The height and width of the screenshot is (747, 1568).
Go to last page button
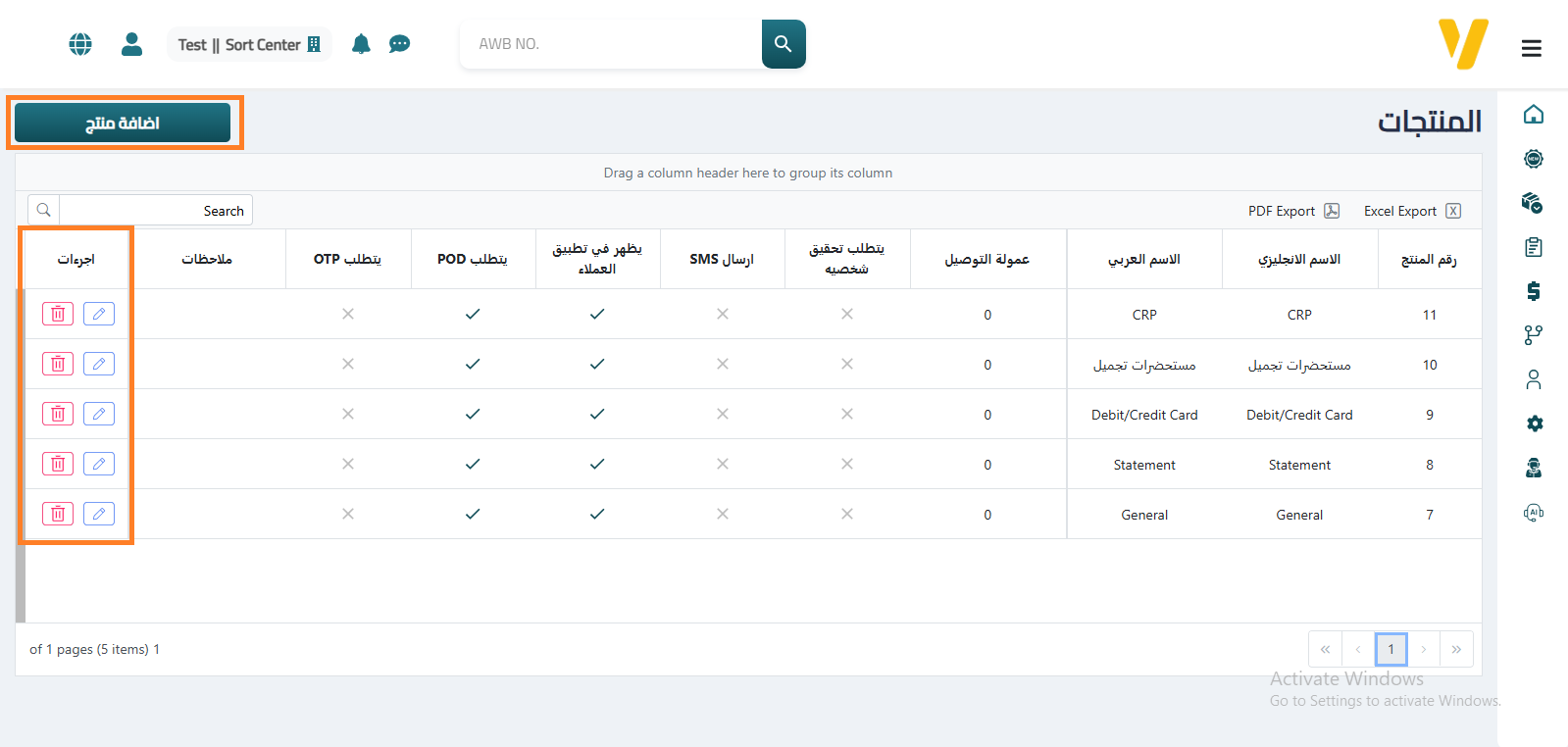tap(1456, 649)
